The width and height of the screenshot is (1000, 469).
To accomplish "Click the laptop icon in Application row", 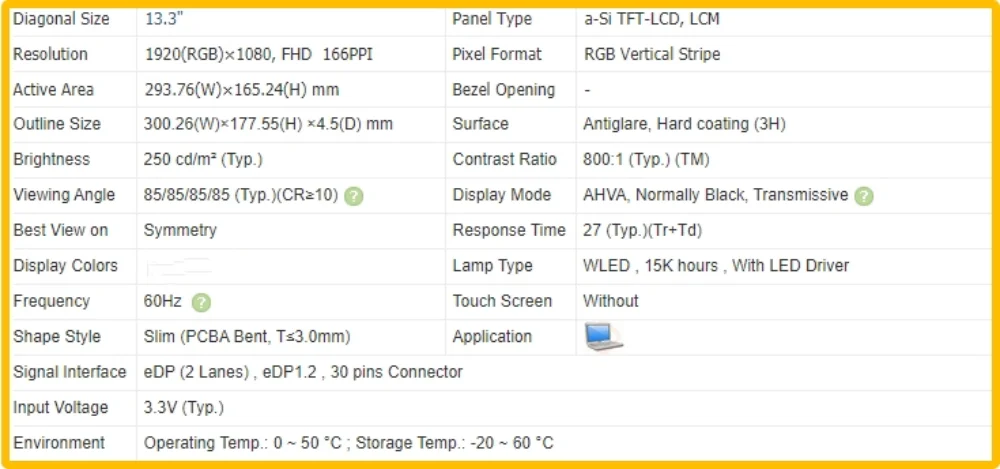I will coord(603,337).
